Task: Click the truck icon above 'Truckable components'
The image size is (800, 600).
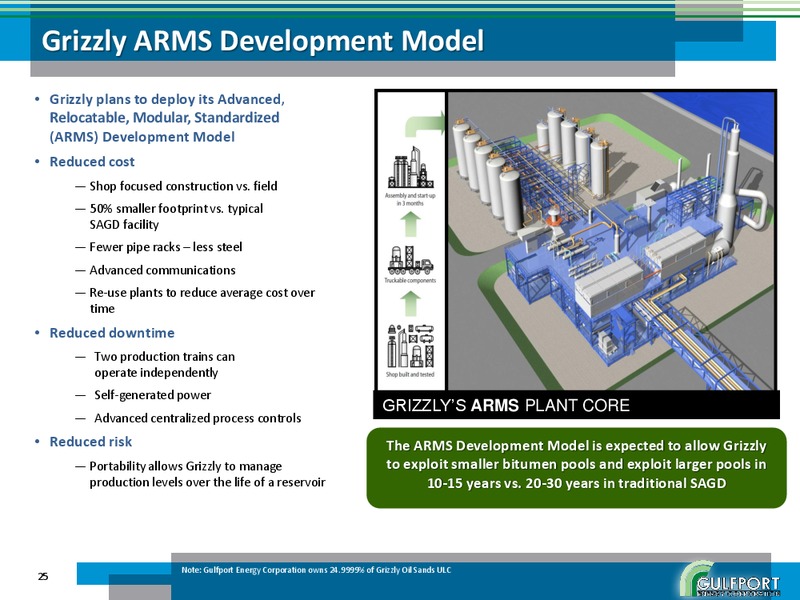Action: click(410, 261)
